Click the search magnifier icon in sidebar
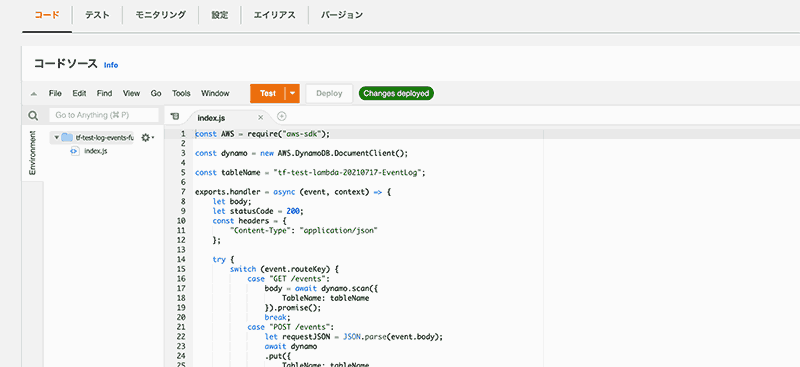 [33, 116]
